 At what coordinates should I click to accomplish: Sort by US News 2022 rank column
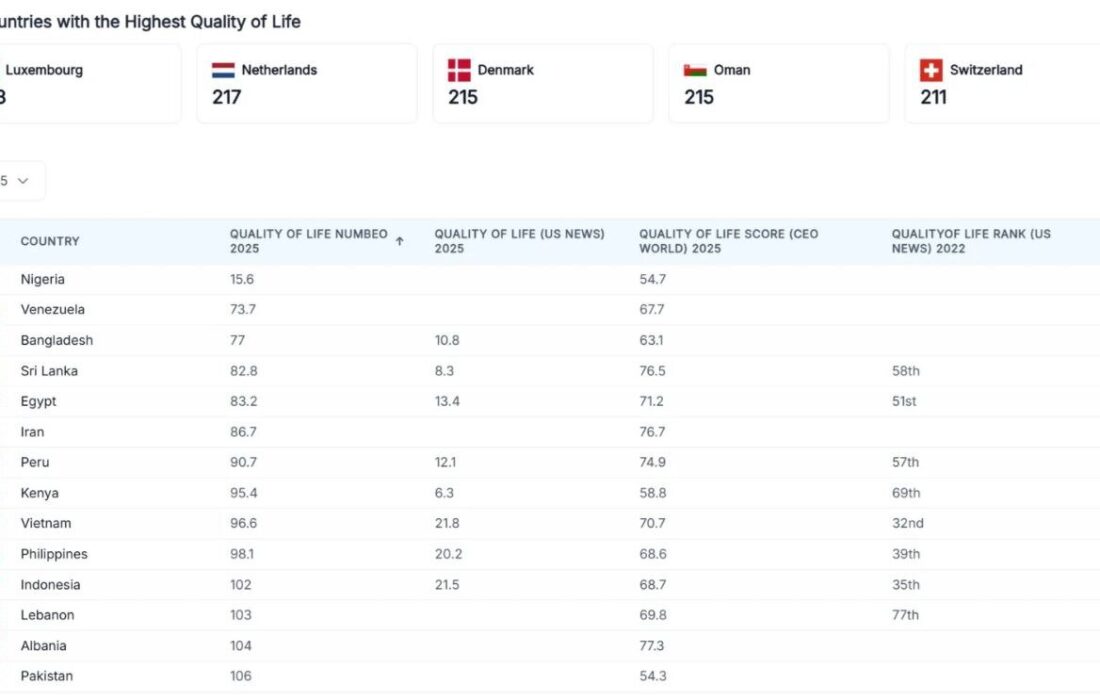click(x=971, y=241)
